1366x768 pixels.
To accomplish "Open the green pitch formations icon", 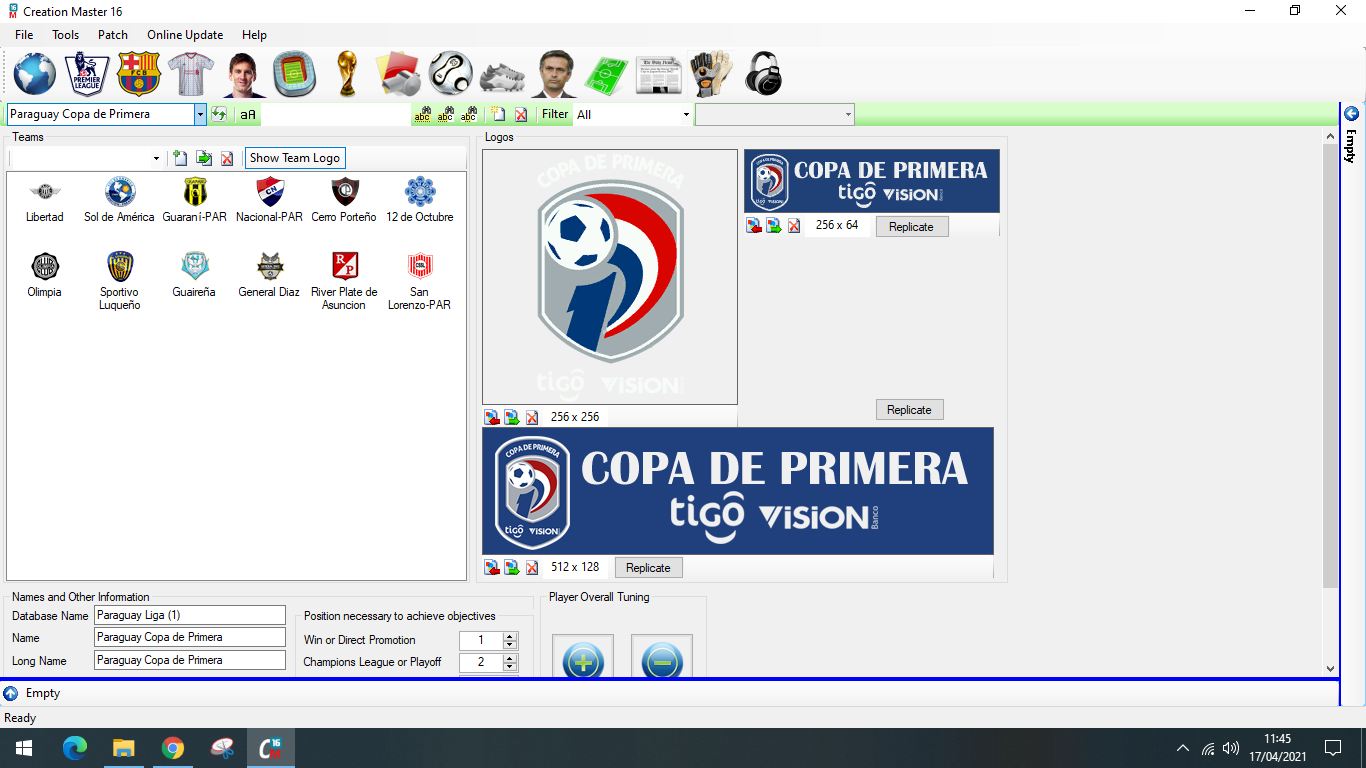I will pos(606,75).
